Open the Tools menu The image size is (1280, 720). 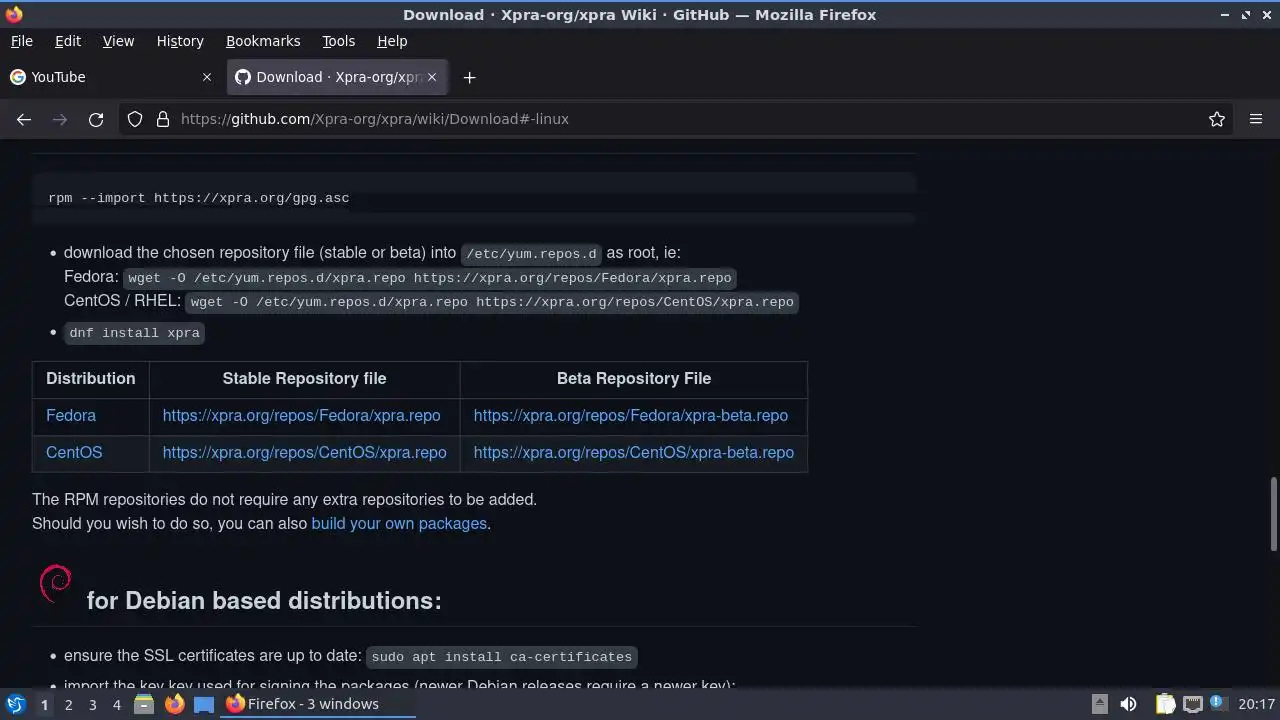click(x=338, y=41)
